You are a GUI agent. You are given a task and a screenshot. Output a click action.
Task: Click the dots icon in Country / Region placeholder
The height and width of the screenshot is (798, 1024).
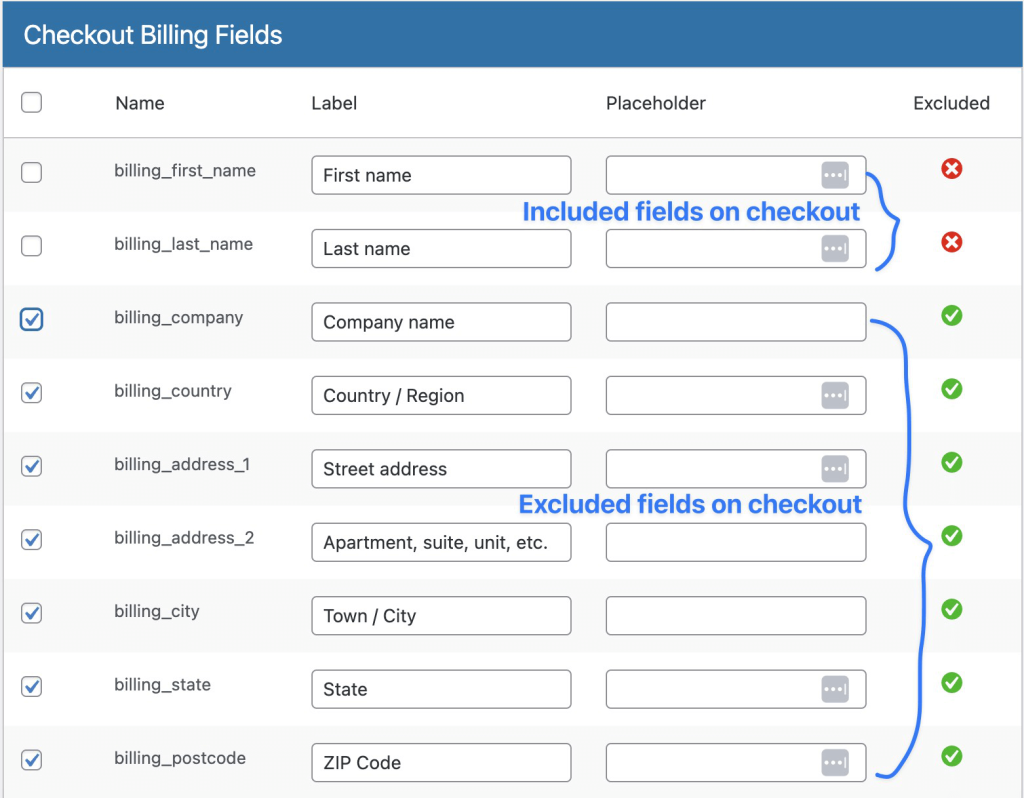pyautogui.click(x=835, y=395)
